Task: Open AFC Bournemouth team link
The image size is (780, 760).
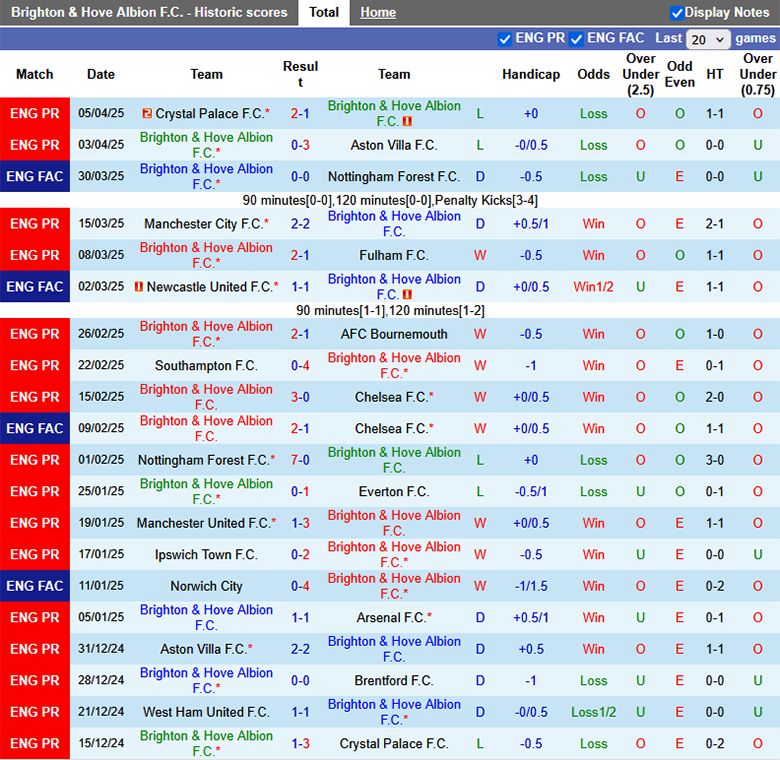Action: point(394,334)
